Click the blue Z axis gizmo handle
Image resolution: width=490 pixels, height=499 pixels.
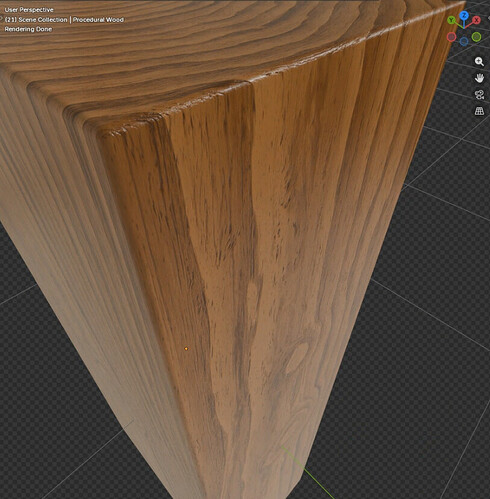464,15
